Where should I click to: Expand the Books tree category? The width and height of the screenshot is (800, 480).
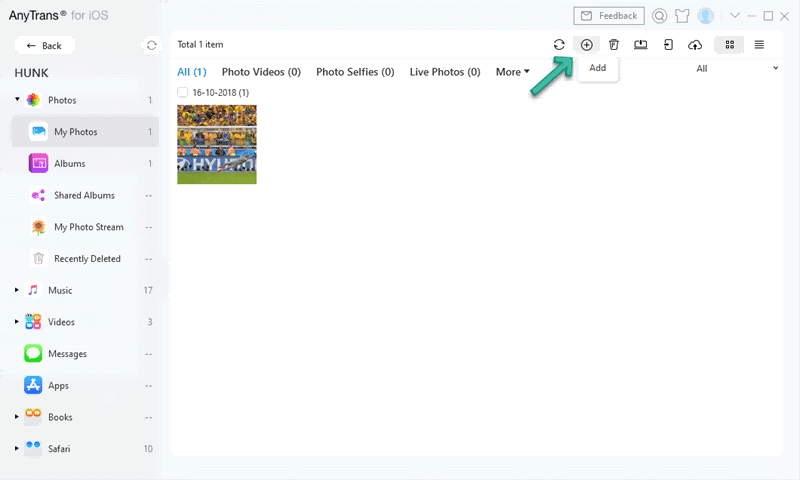pyautogui.click(x=17, y=417)
